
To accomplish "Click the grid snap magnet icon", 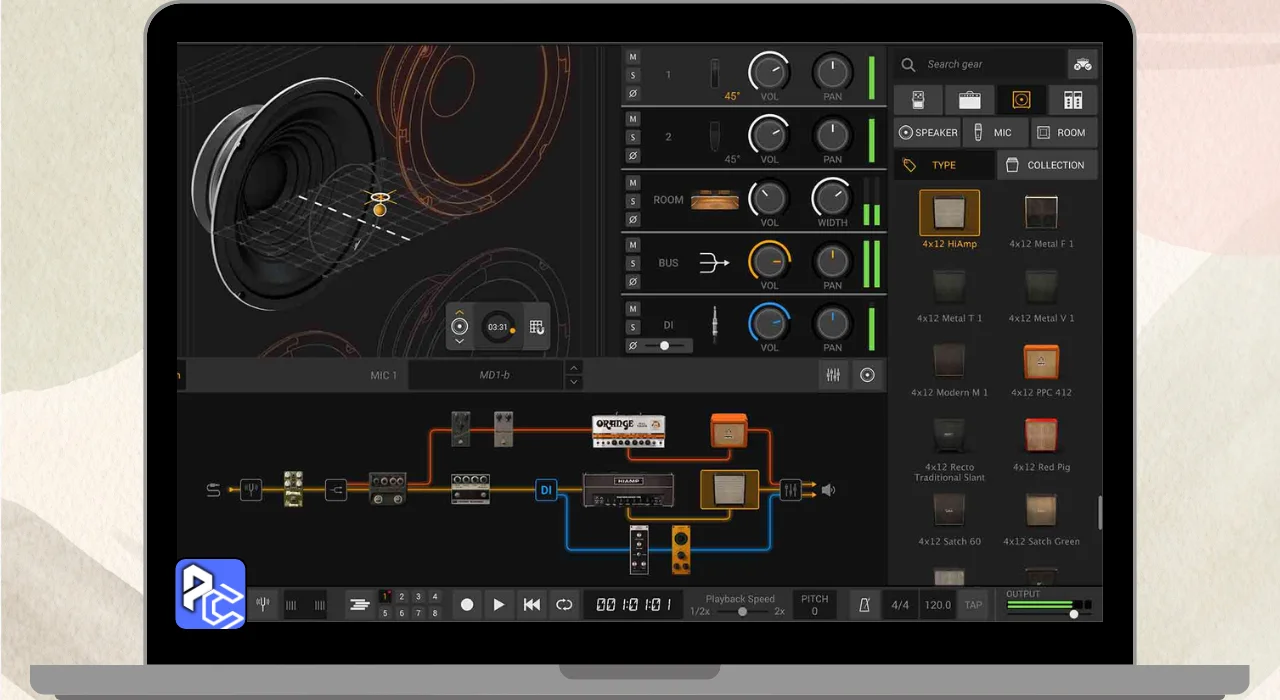I will 537,327.
